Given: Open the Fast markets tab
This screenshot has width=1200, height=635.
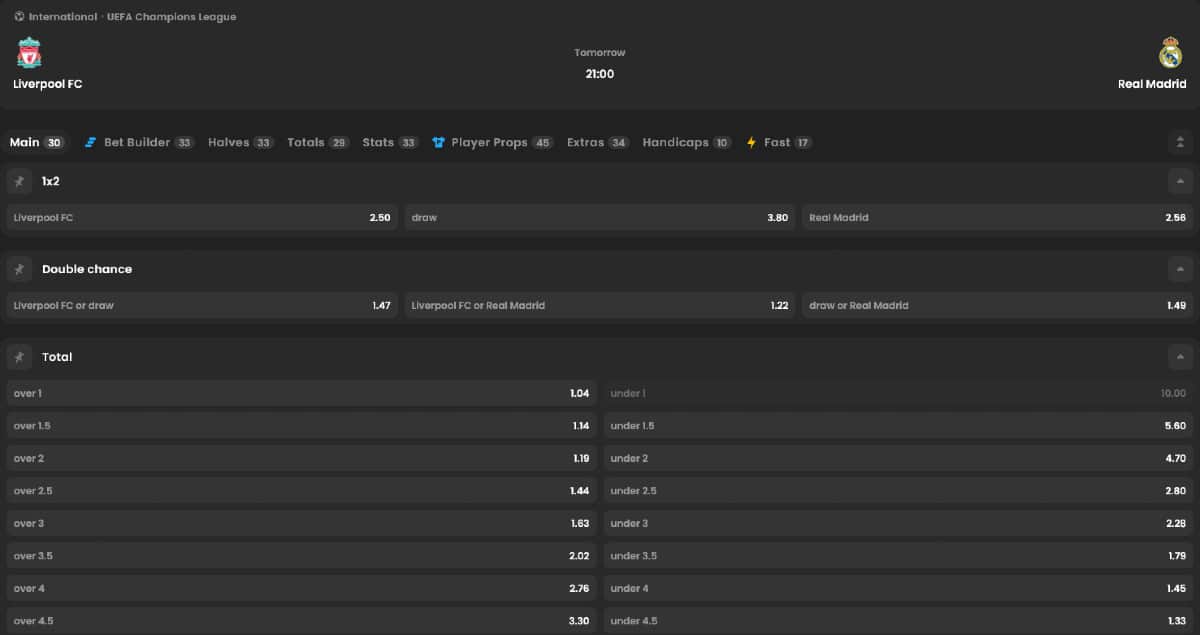Looking at the screenshot, I should point(778,143).
